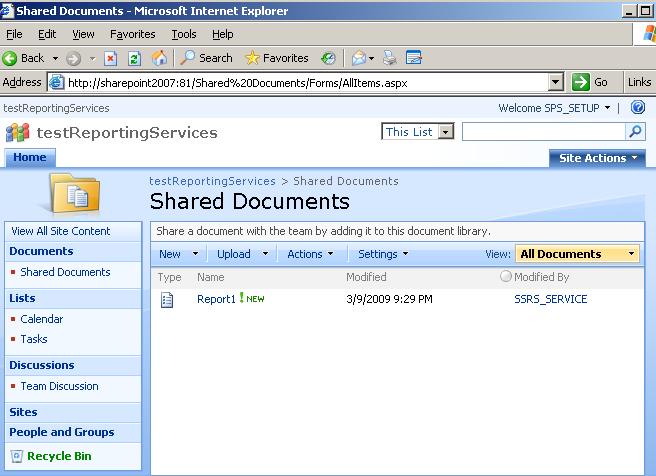Open the Actions dropdown menu

310,254
